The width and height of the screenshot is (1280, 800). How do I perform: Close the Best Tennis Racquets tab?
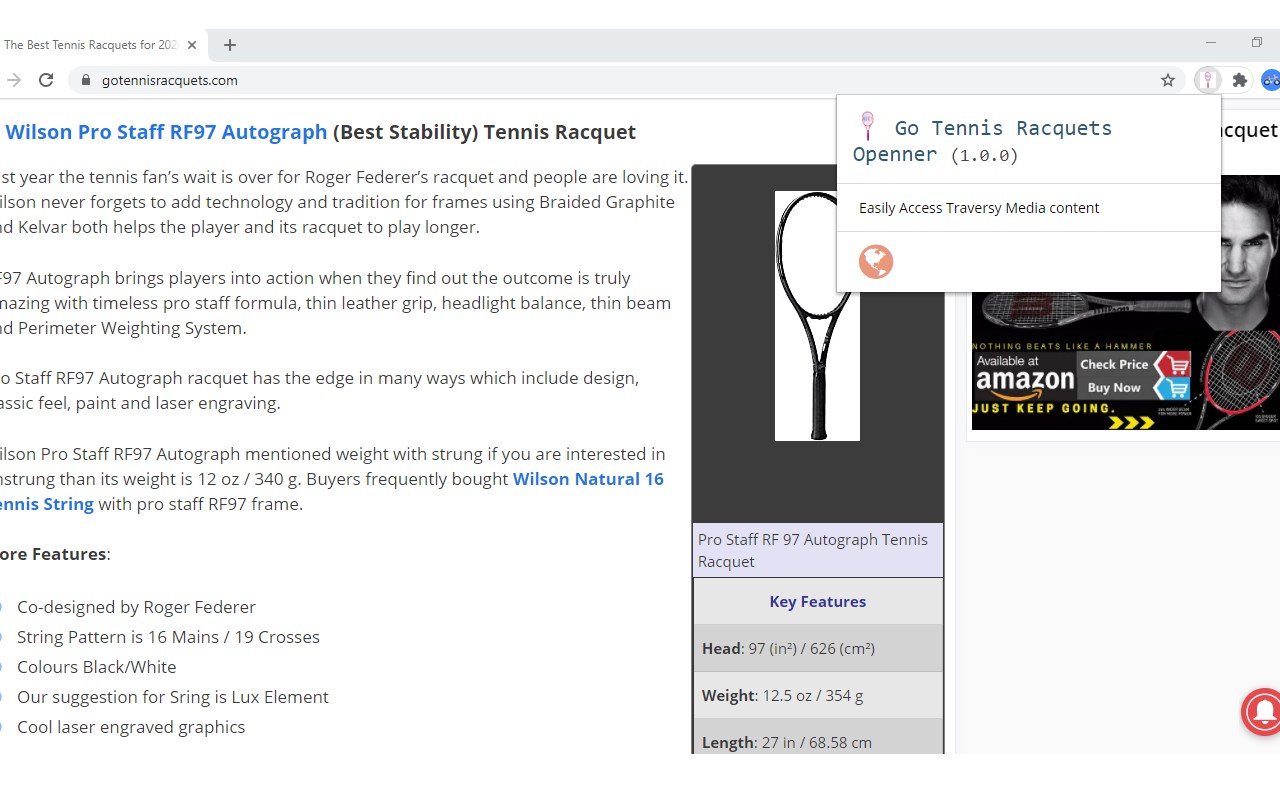point(192,45)
